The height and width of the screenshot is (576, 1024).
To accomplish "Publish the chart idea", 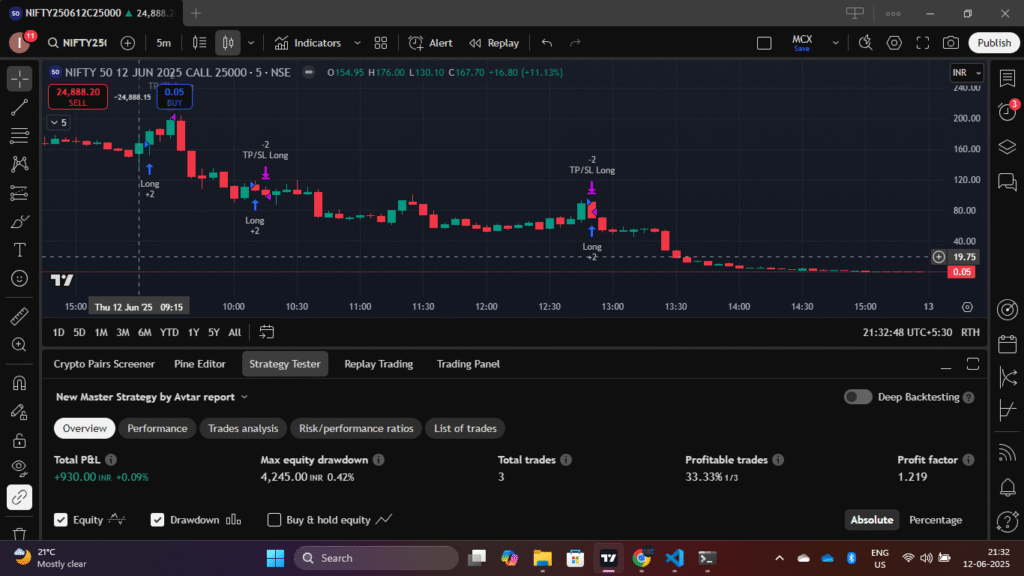I will [x=993, y=43].
